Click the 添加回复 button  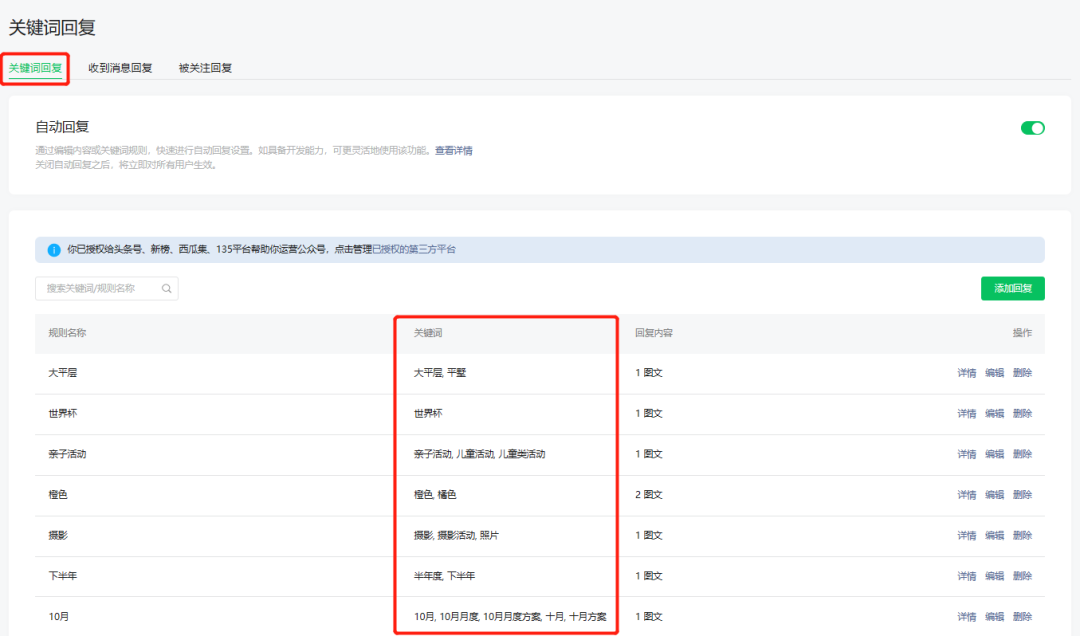click(1012, 289)
